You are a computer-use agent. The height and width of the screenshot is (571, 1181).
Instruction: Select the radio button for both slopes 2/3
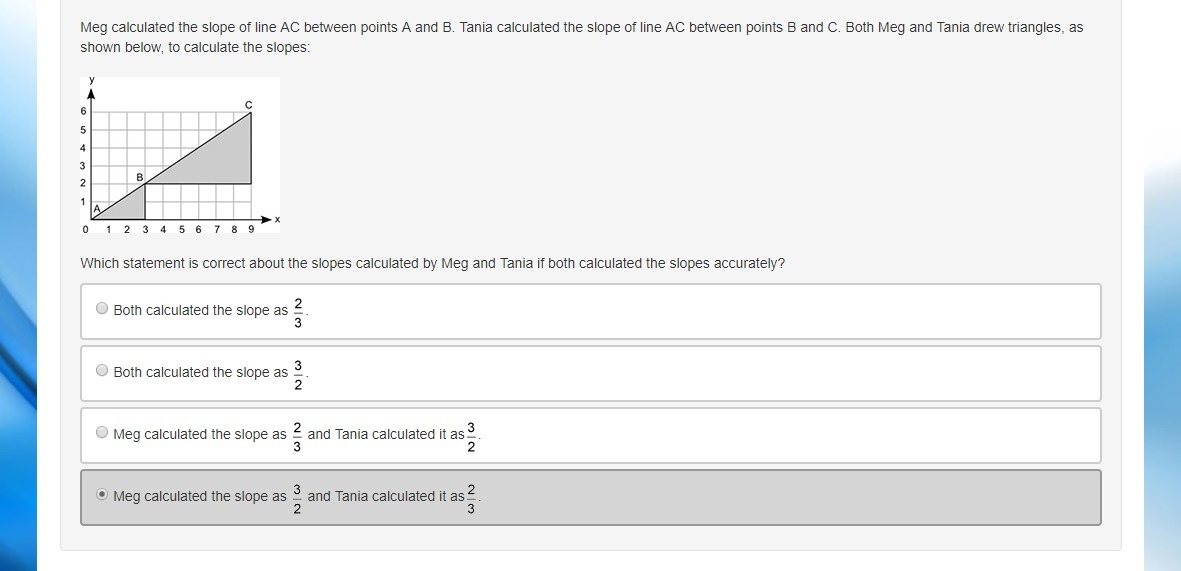[102, 309]
